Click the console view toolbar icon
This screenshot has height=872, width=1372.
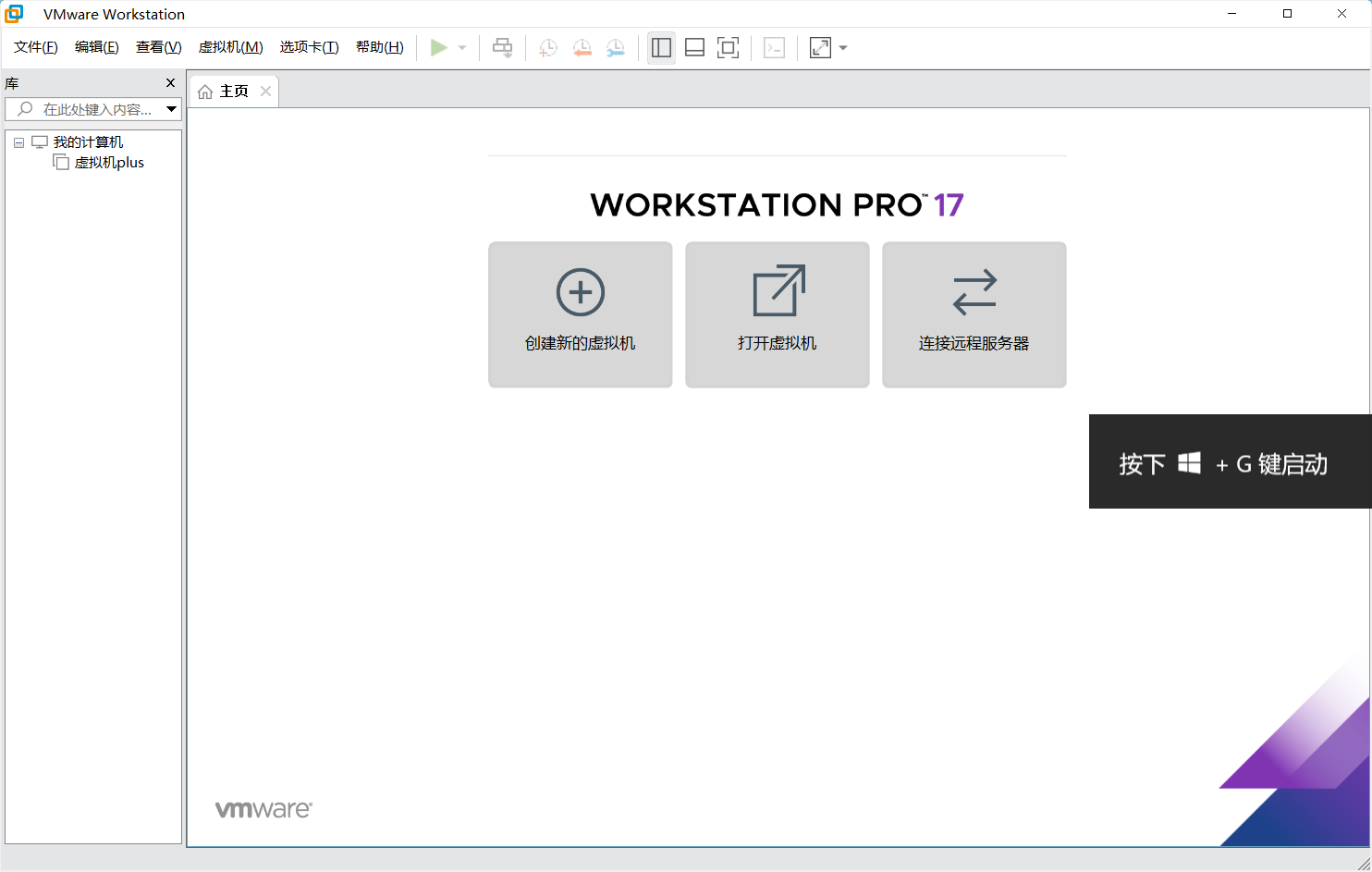click(x=774, y=47)
